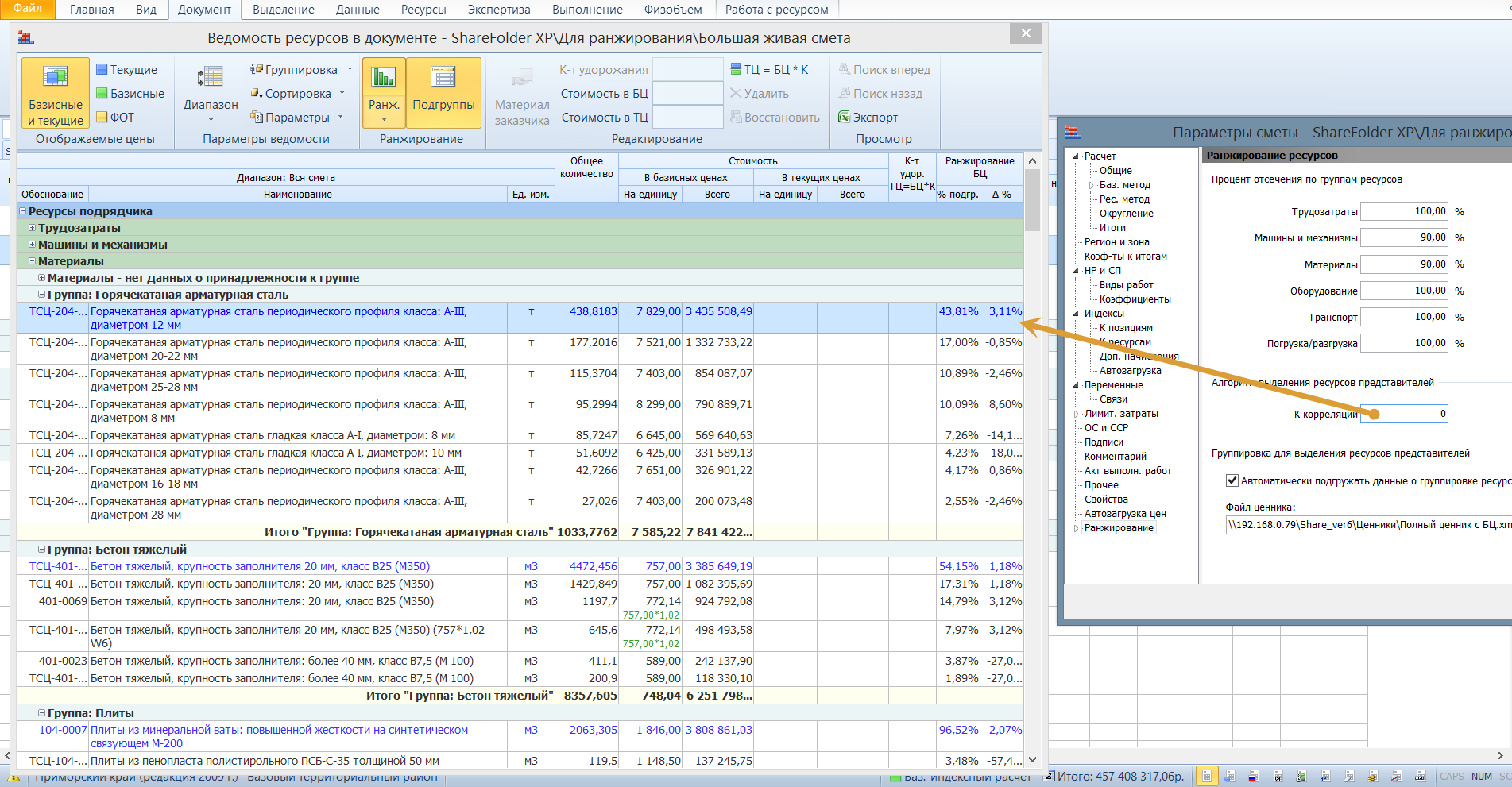The image size is (1512, 787).
Task: Select Округление in the parameters tree
Action: coord(1126,214)
